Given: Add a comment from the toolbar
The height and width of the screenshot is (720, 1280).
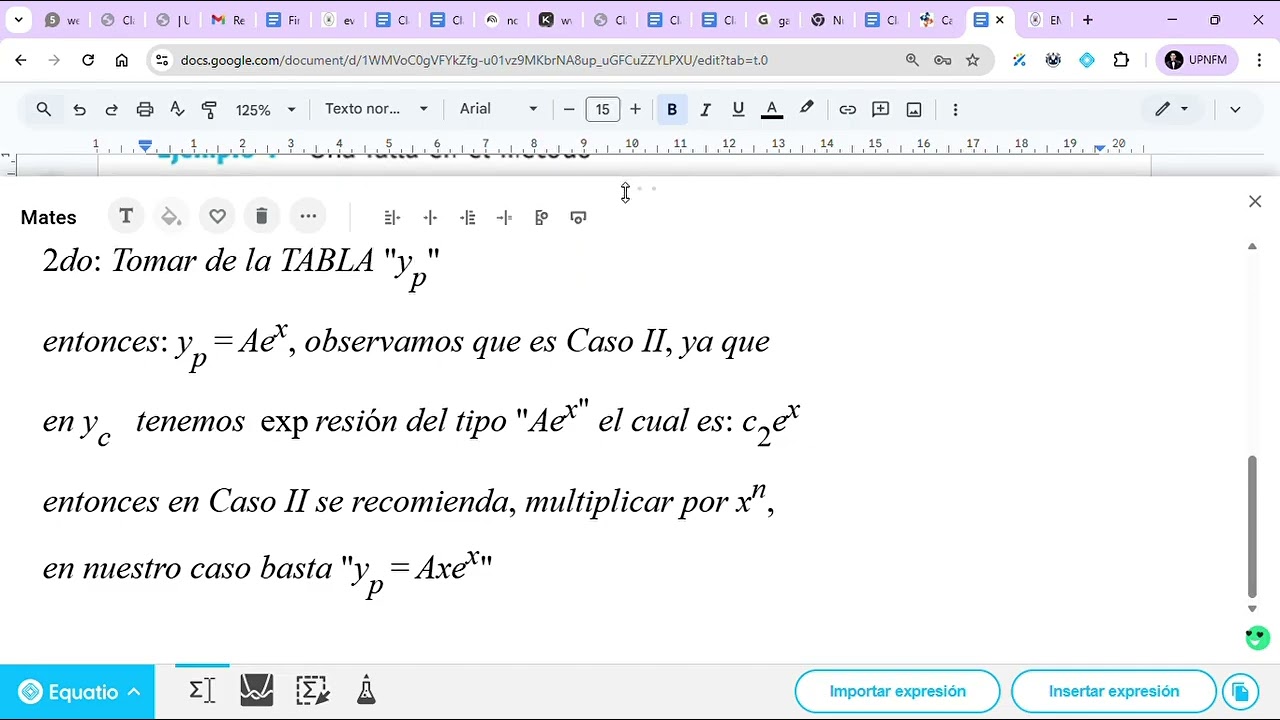Looking at the screenshot, I should click(x=881, y=109).
